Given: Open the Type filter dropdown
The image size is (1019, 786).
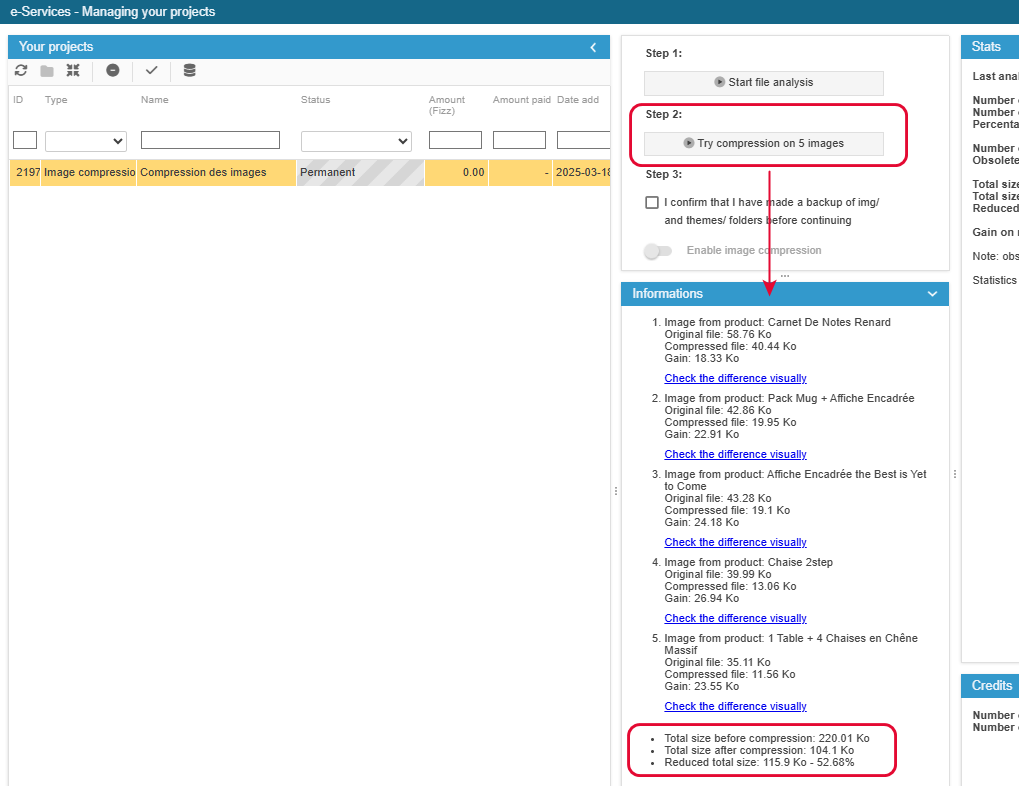Looking at the screenshot, I should click(86, 141).
